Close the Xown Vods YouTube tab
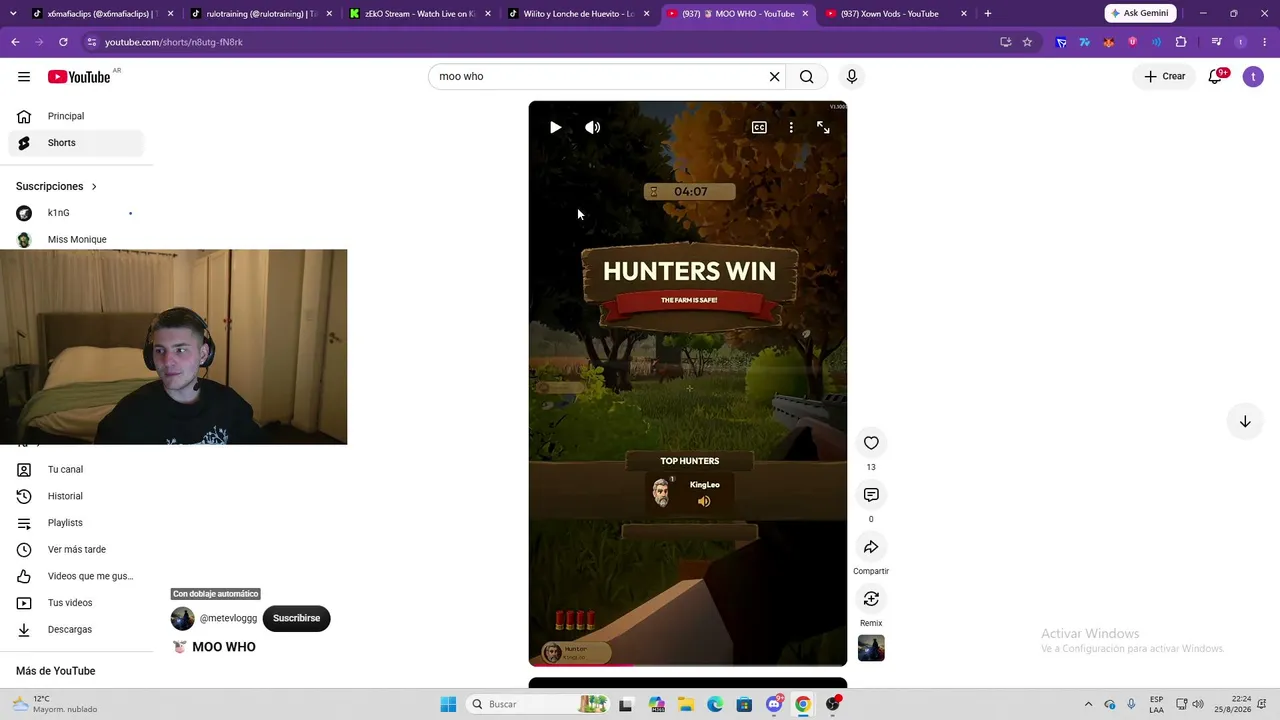Screen dimensions: 1280x720 [964, 14]
